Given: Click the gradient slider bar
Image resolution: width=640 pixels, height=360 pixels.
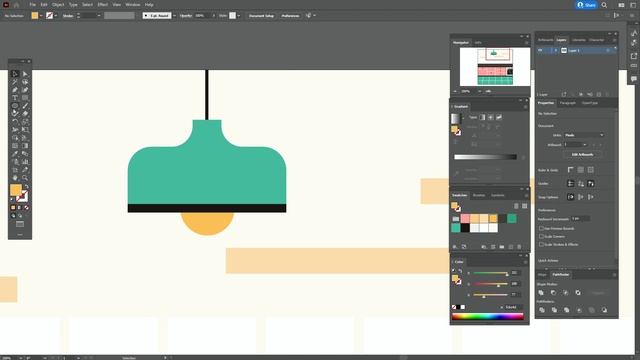Looking at the screenshot, I should (485, 157).
